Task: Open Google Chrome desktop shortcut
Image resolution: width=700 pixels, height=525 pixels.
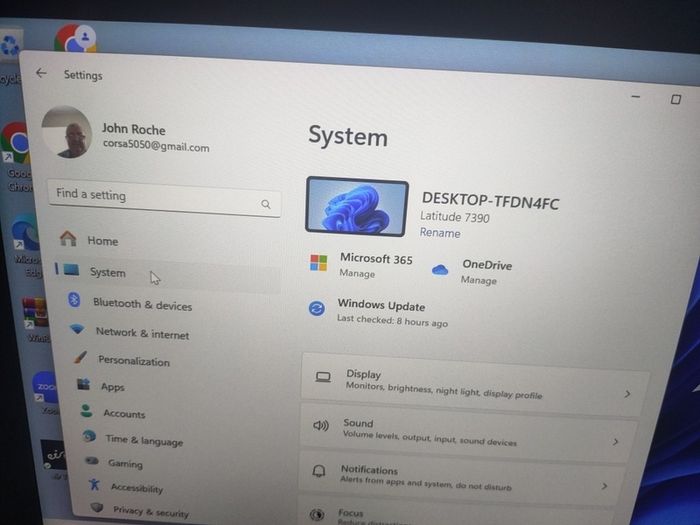Action: click(16, 156)
